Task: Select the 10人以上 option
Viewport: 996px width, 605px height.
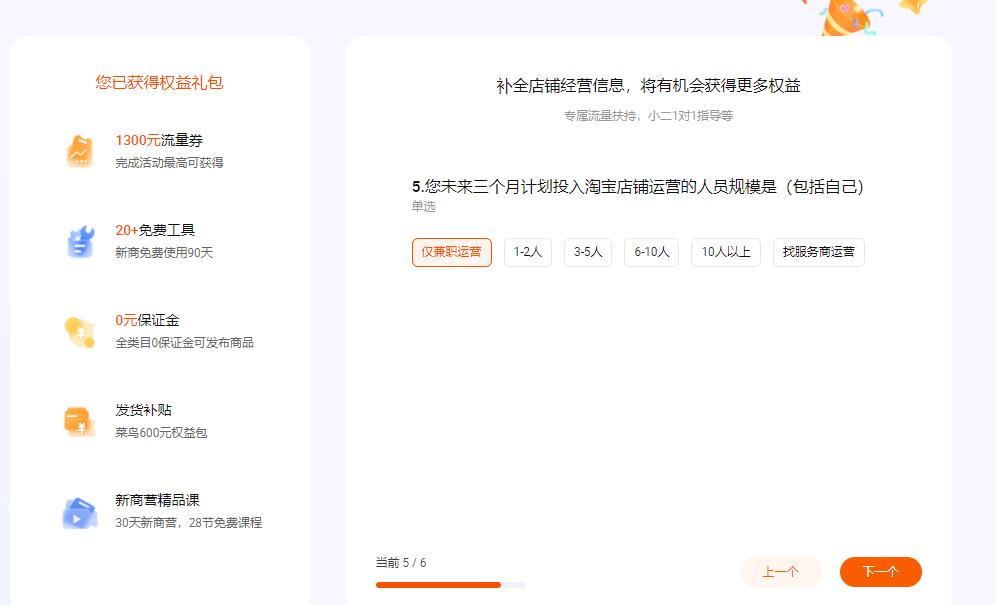Action: click(x=725, y=252)
